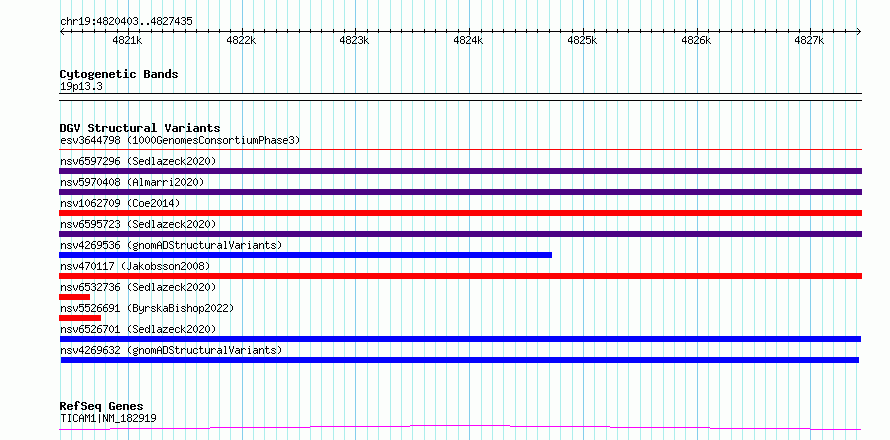This screenshot has height=440, width=890.
Task: Click the DGV Structural Variants track heading
Action: click(x=140, y=128)
